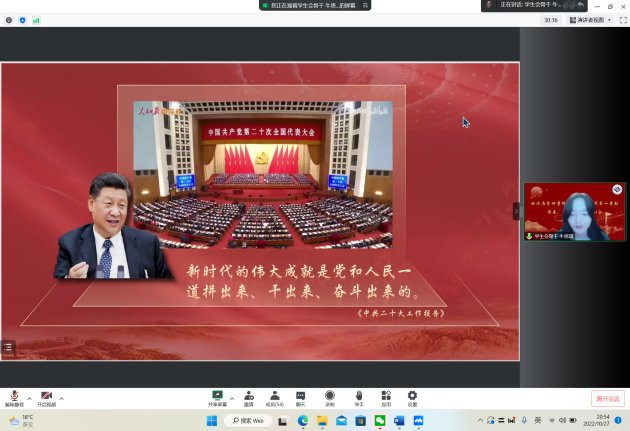Image resolution: width=630 pixels, height=431 pixels.
Task: Click the red Leave Meeting button
Action: click(x=607, y=398)
